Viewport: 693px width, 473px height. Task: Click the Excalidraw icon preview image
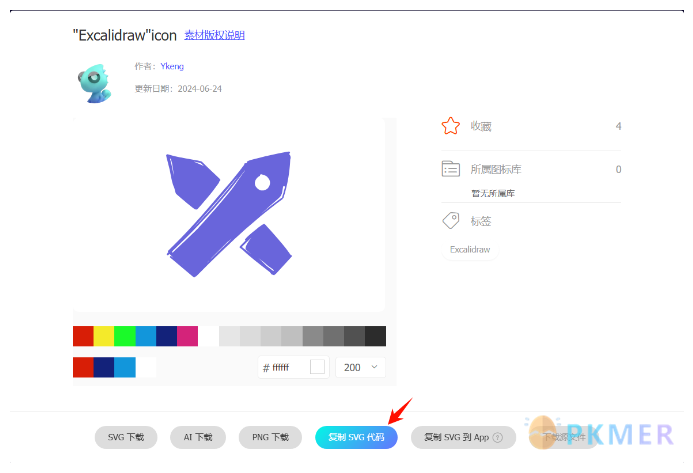point(229,214)
